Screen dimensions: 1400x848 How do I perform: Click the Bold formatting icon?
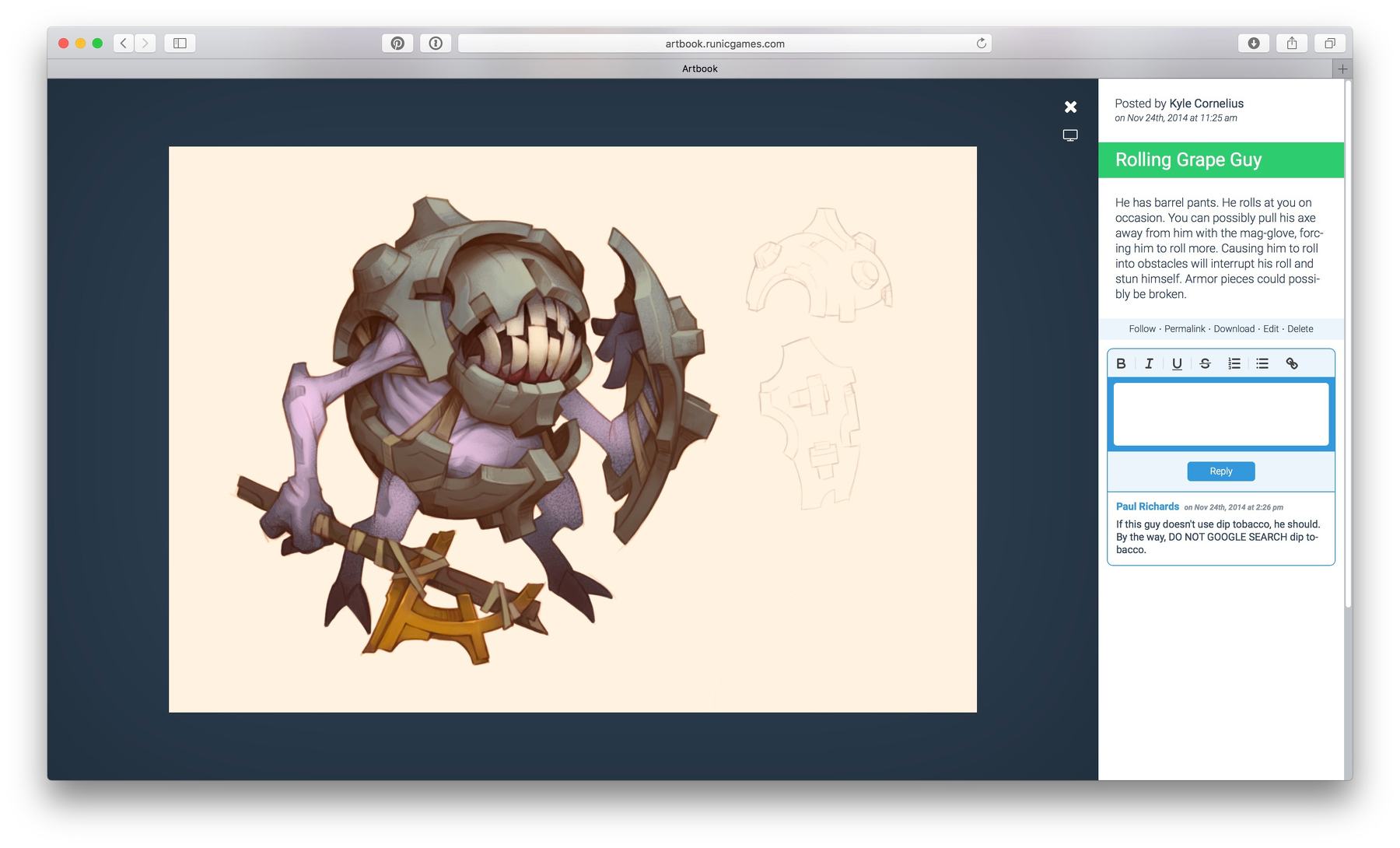[1121, 363]
